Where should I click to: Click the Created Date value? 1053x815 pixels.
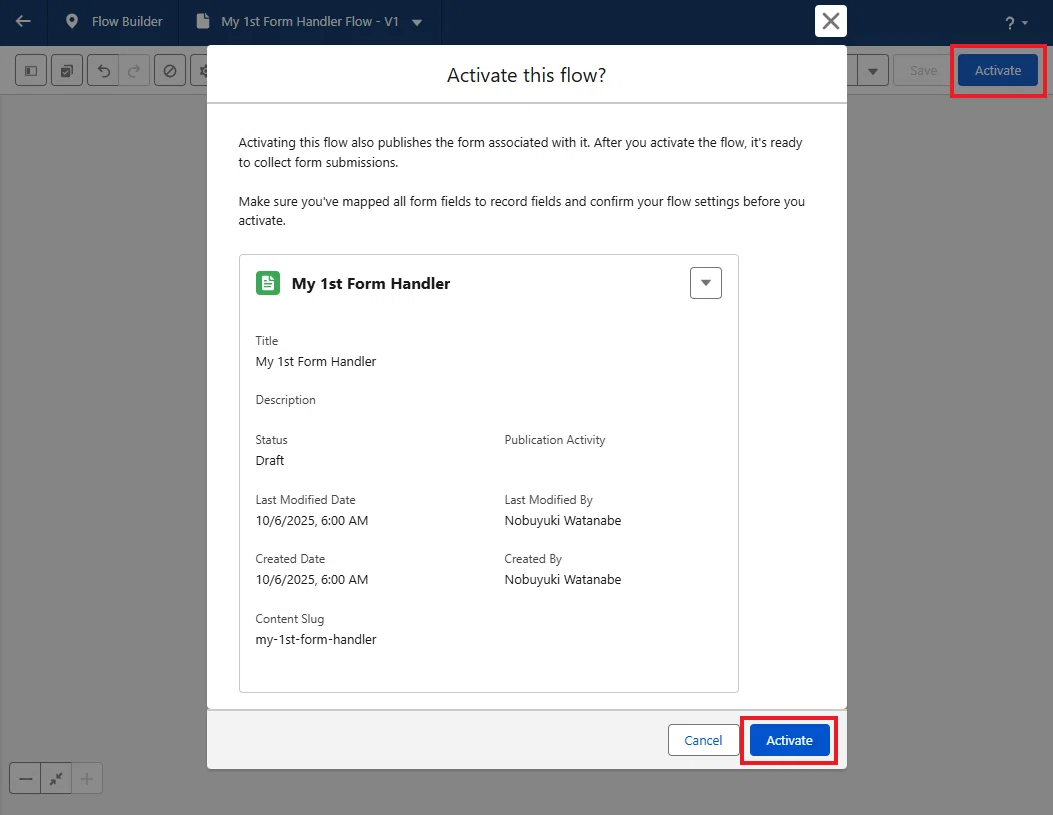(x=312, y=579)
